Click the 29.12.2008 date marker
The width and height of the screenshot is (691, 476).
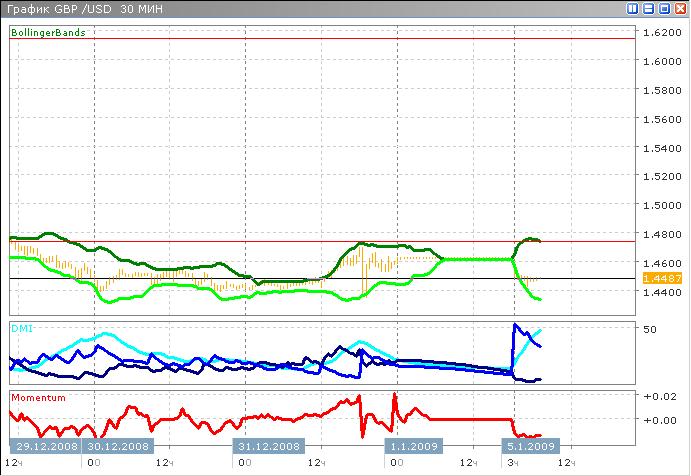(43, 446)
